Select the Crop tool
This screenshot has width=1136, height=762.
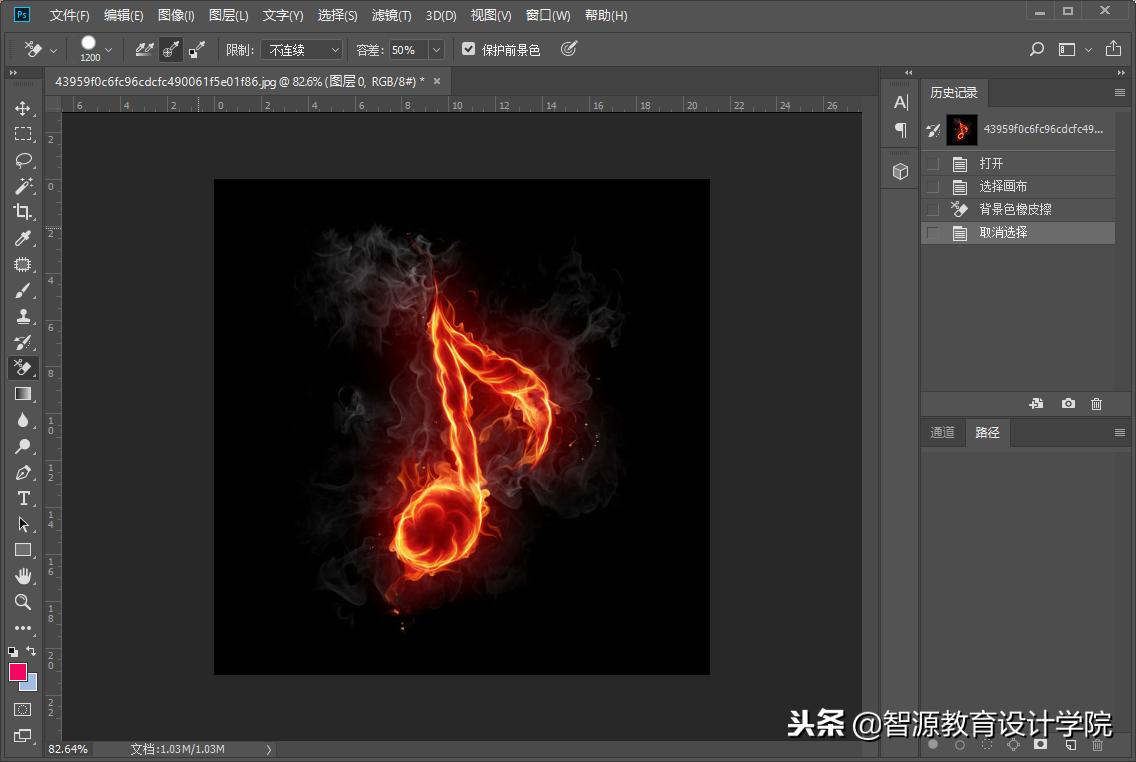point(22,212)
